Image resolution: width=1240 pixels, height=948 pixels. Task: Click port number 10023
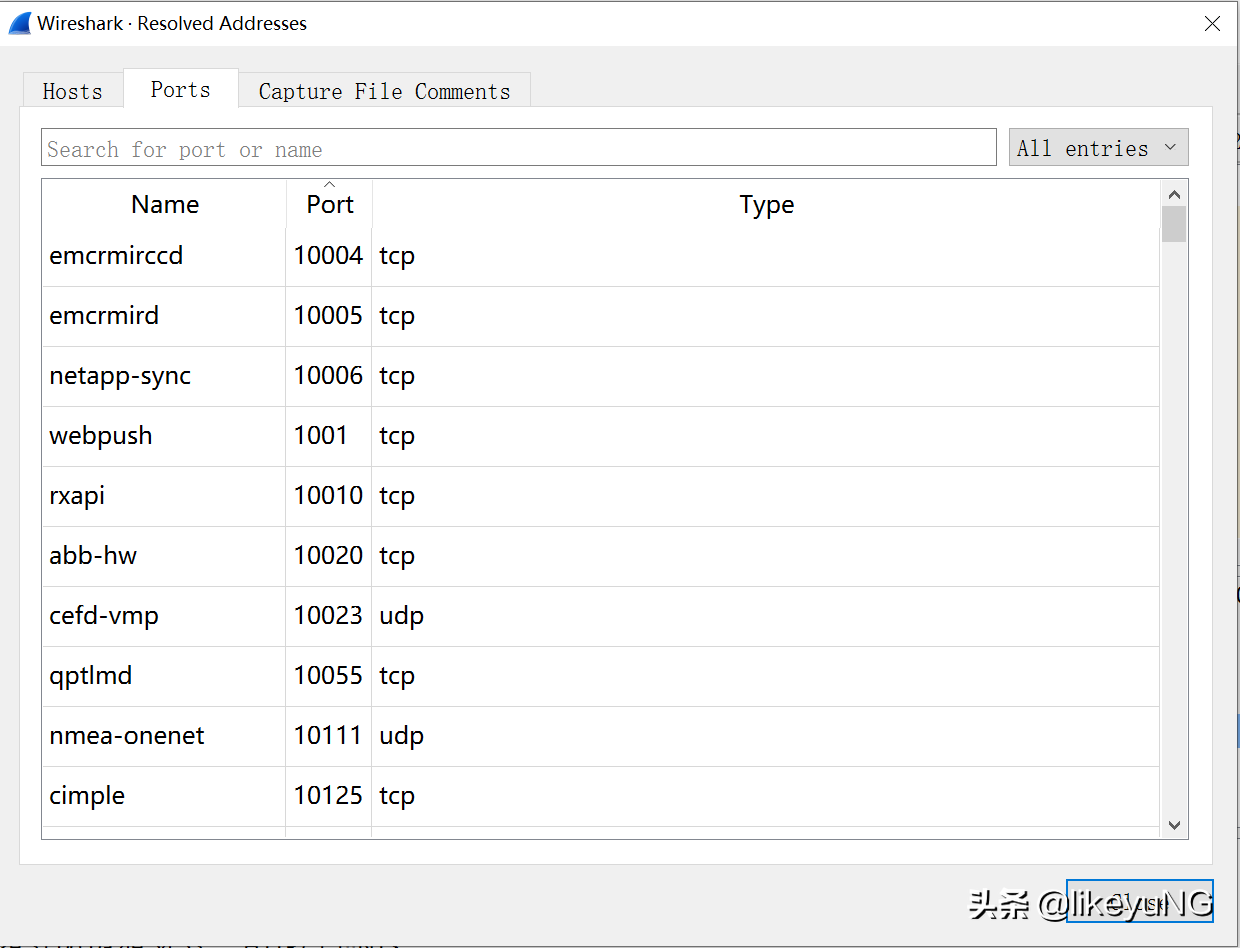[x=328, y=616]
